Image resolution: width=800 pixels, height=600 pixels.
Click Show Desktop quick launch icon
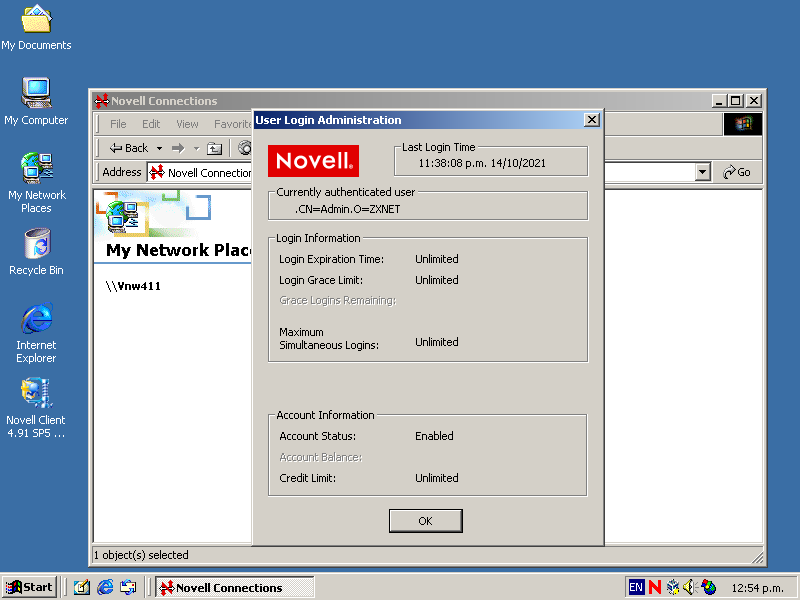[x=82, y=588]
